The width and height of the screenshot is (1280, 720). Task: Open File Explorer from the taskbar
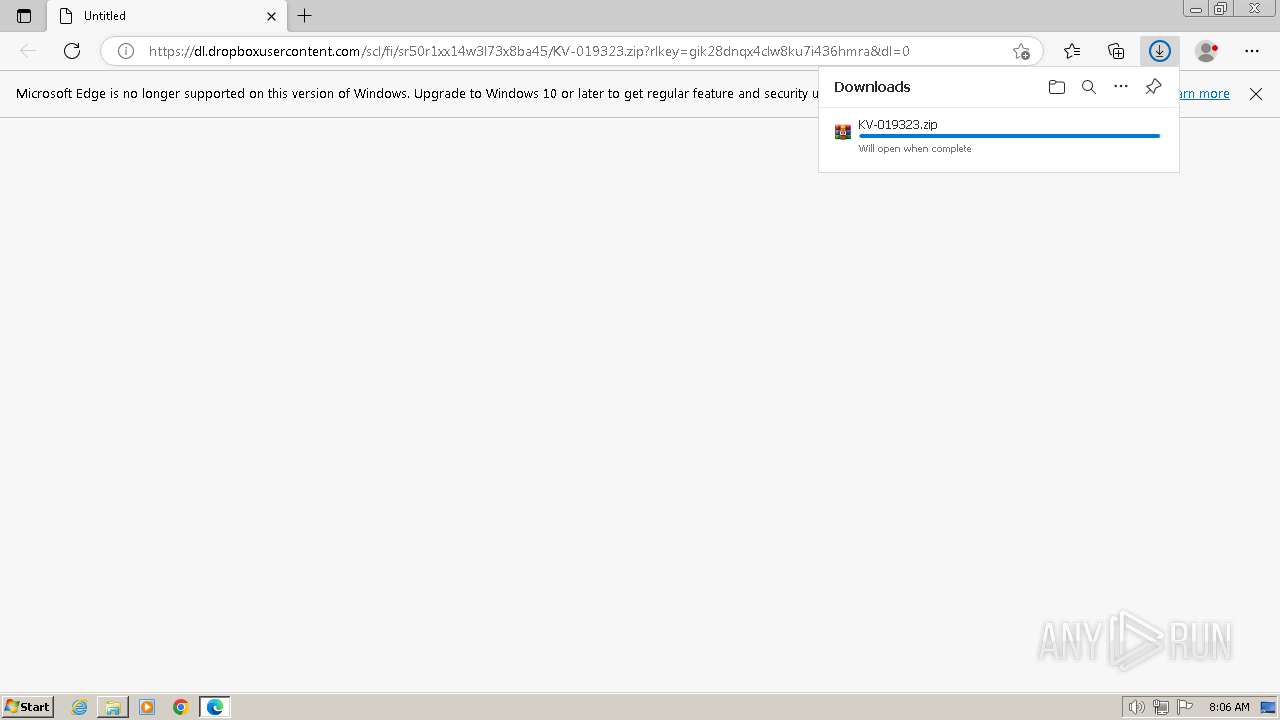click(113, 707)
